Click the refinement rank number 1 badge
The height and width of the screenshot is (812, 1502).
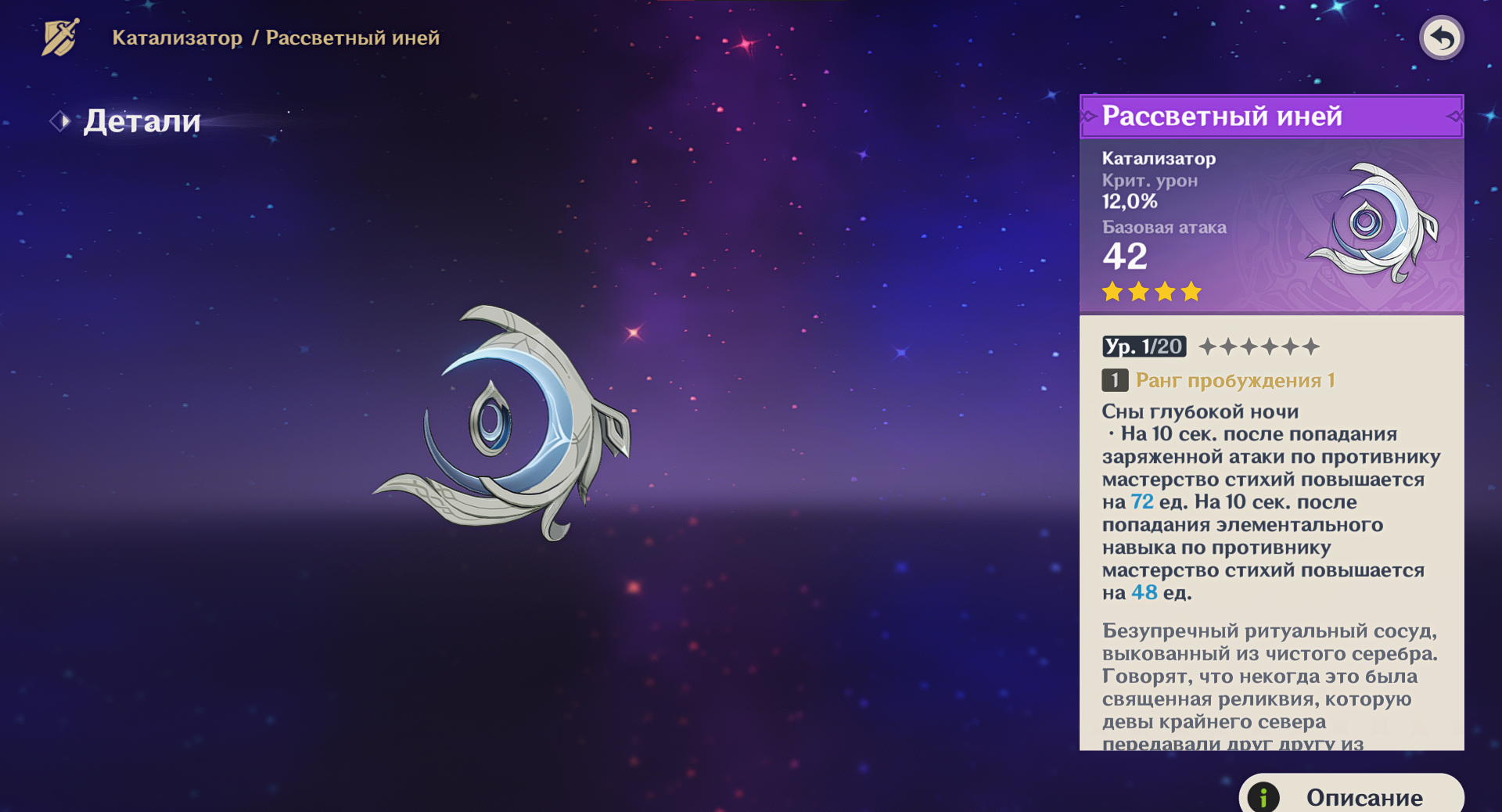click(x=1115, y=380)
